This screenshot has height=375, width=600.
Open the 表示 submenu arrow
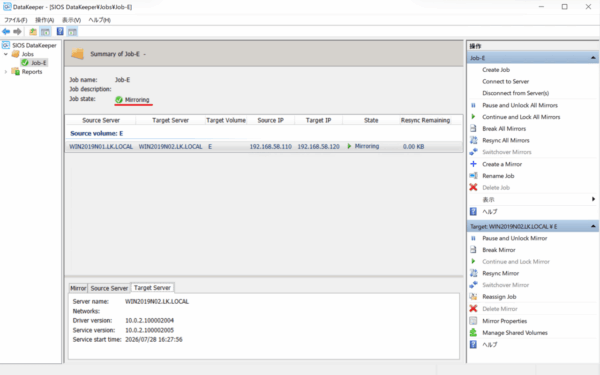point(593,199)
